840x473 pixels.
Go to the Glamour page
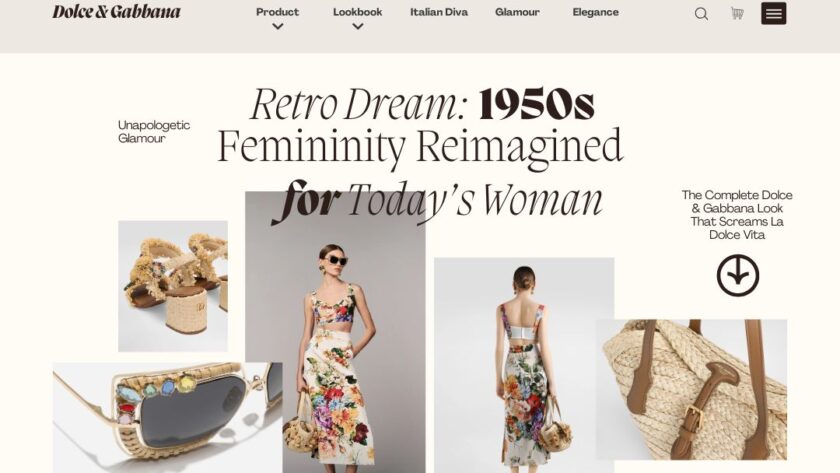(x=517, y=12)
